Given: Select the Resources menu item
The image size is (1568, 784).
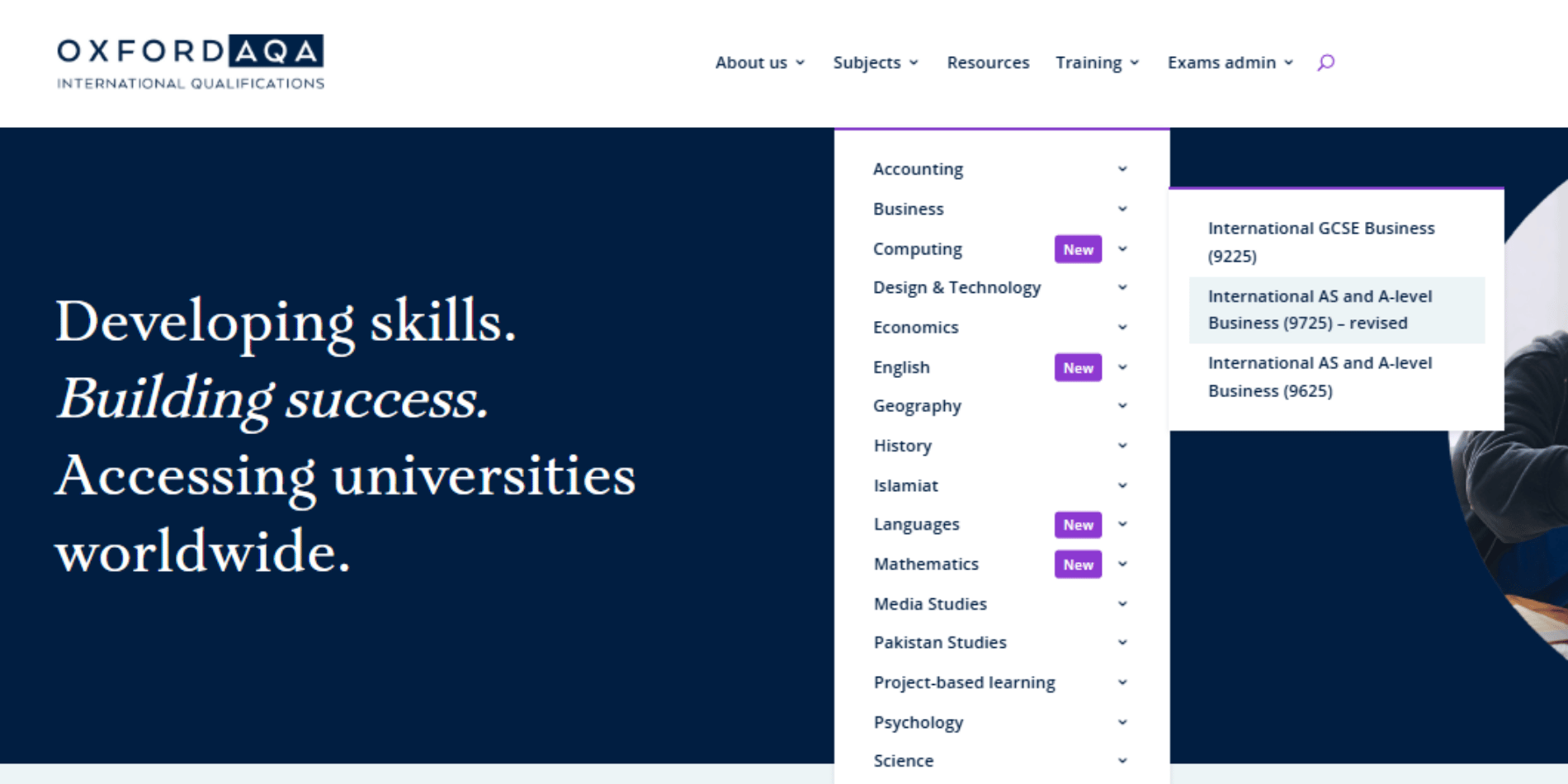Looking at the screenshot, I should (x=988, y=63).
